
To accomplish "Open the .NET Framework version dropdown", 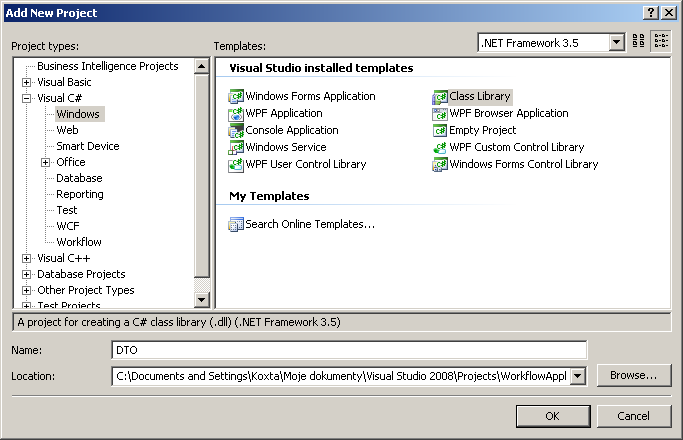I will pos(616,42).
